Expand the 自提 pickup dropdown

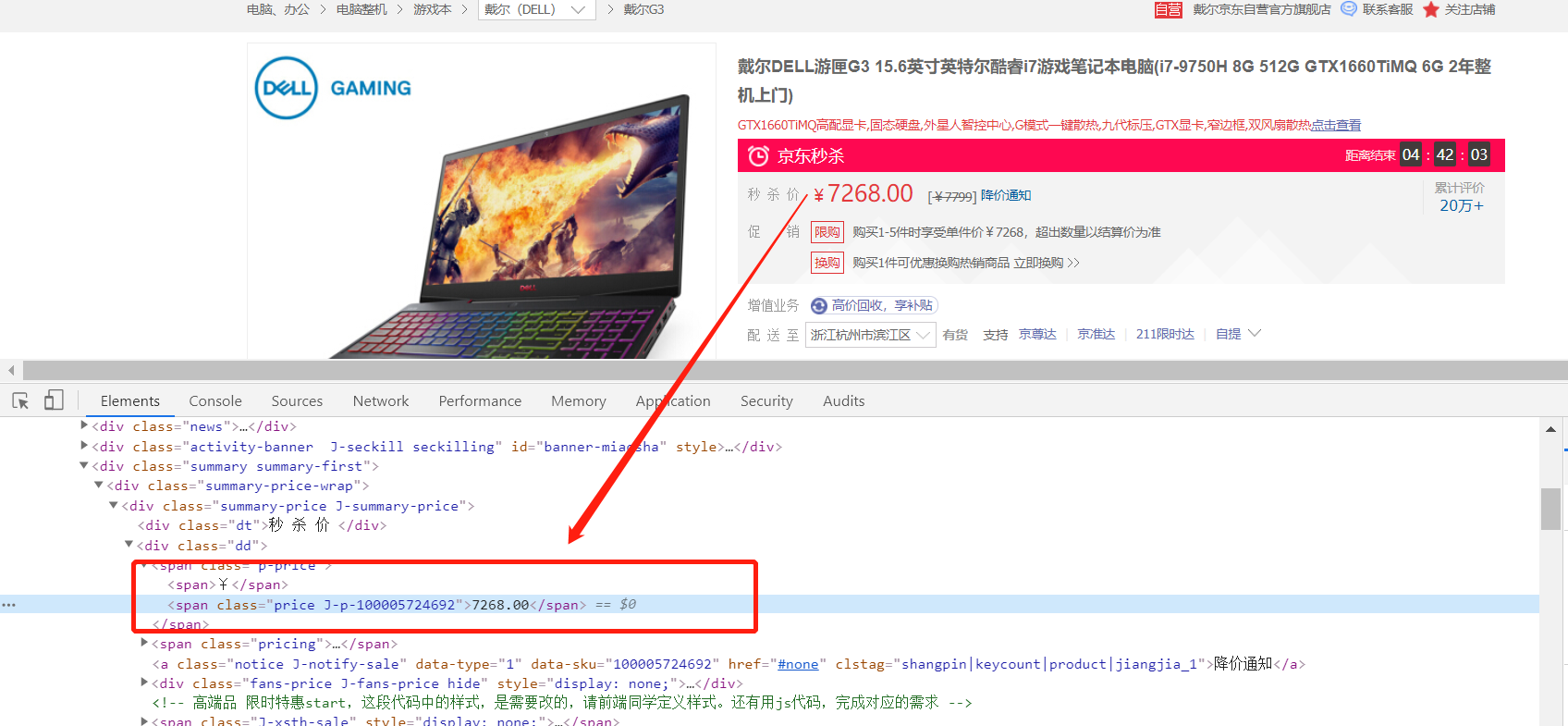coord(1239,334)
